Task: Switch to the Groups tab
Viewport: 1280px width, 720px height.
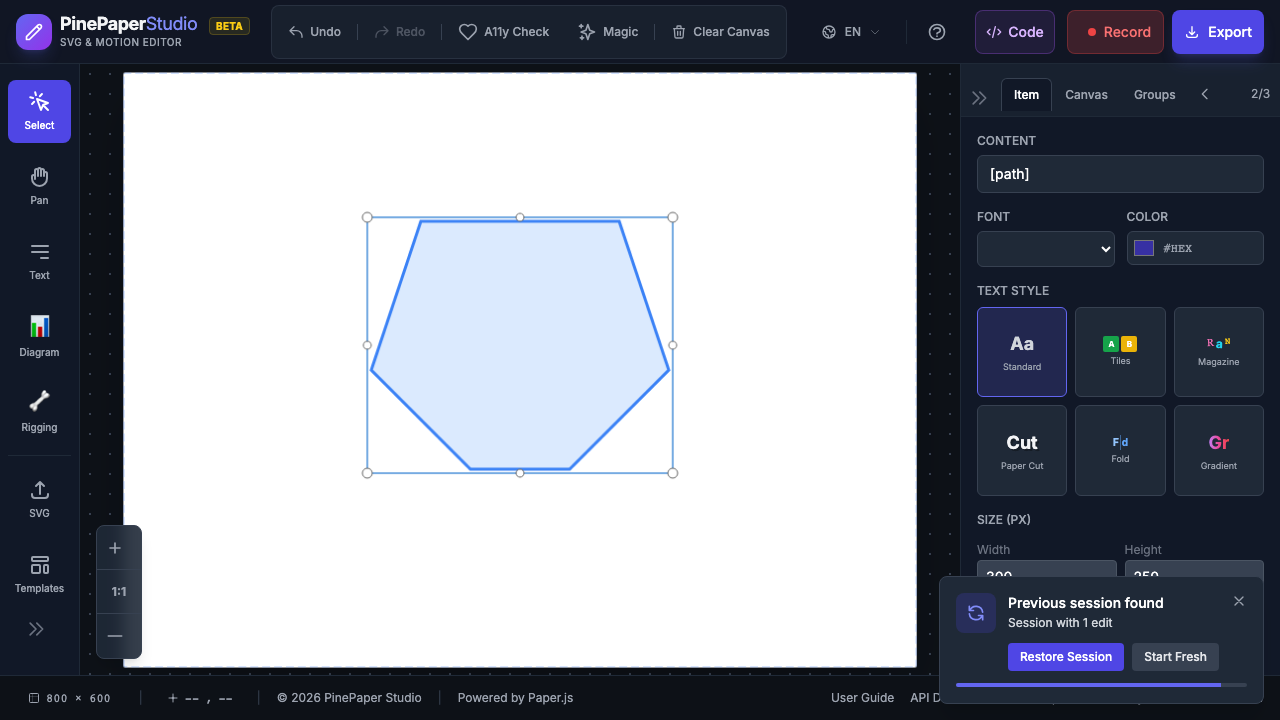Action: tap(1154, 95)
